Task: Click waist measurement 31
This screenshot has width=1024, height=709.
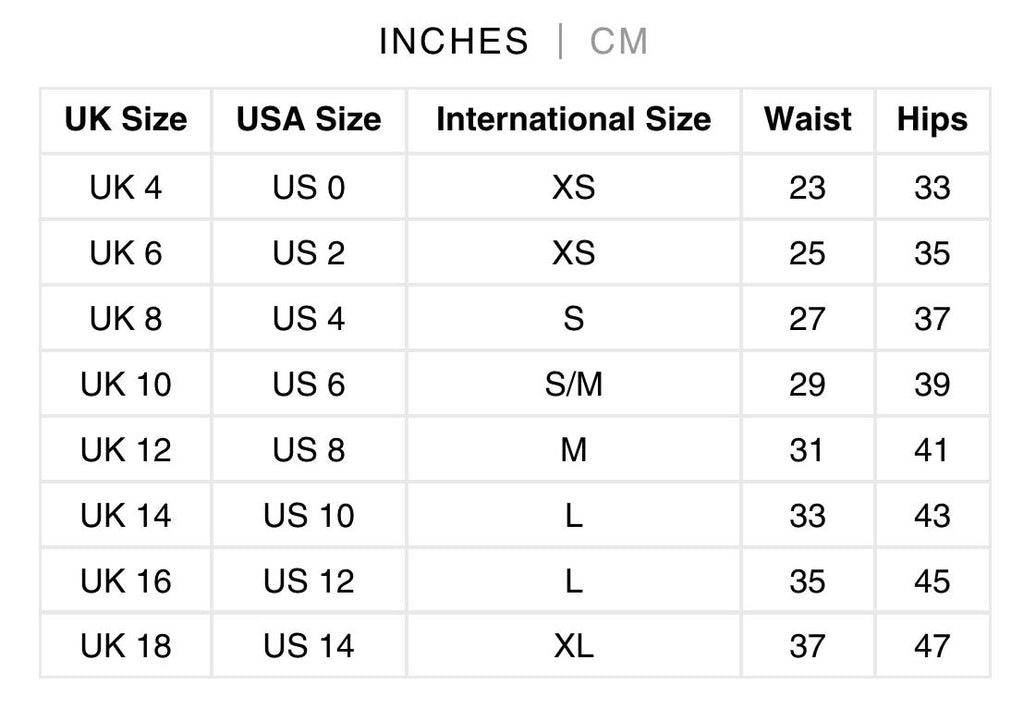Action: coord(807,450)
